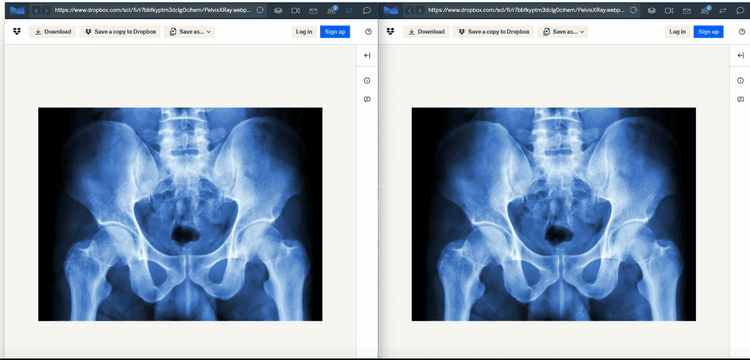The width and height of the screenshot is (750, 360).
Task: Open help question icon in right window
Action: [741, 32]
